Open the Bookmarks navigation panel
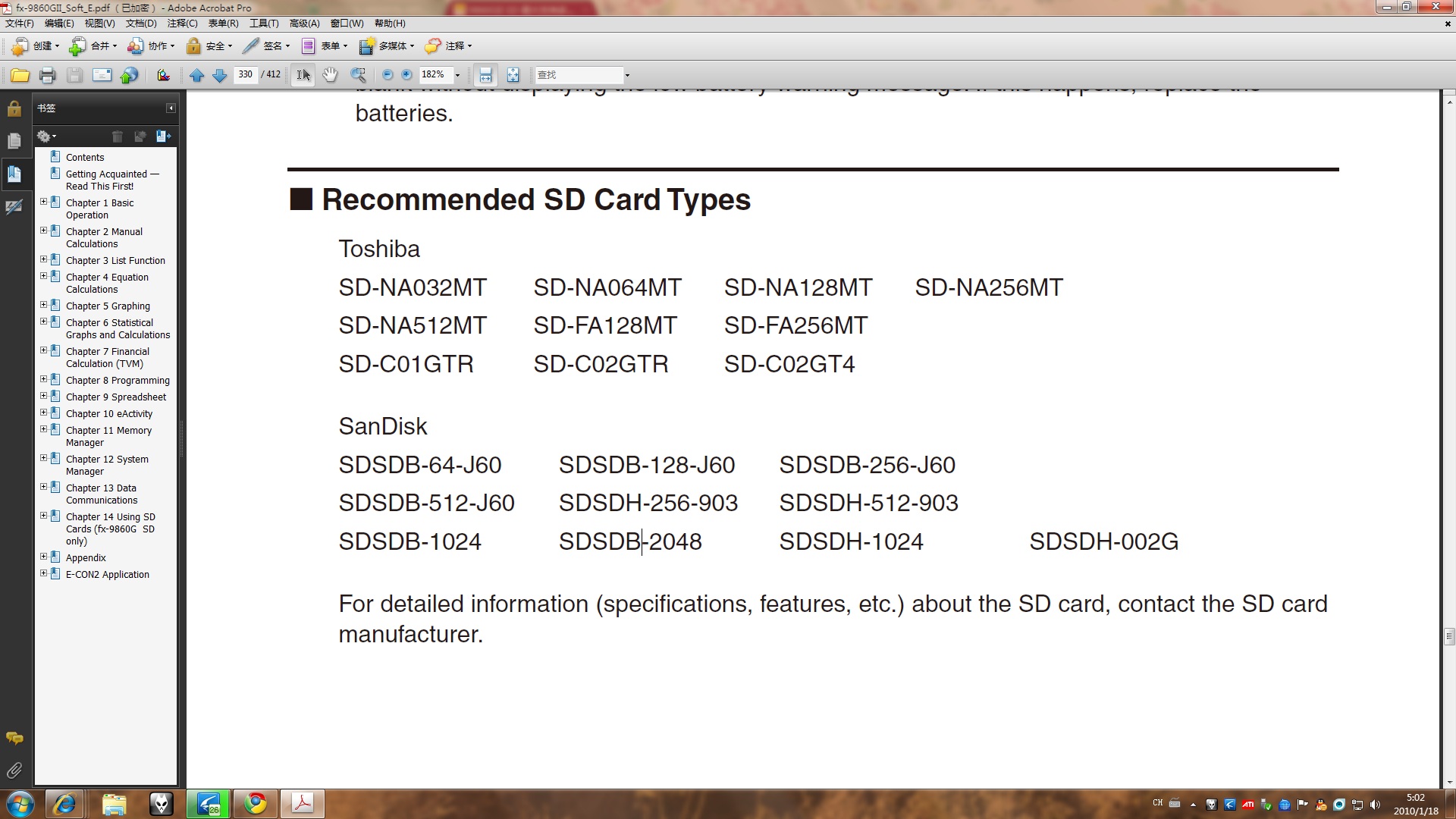This screenshot has width=1456, height=819. click(14, 174)
